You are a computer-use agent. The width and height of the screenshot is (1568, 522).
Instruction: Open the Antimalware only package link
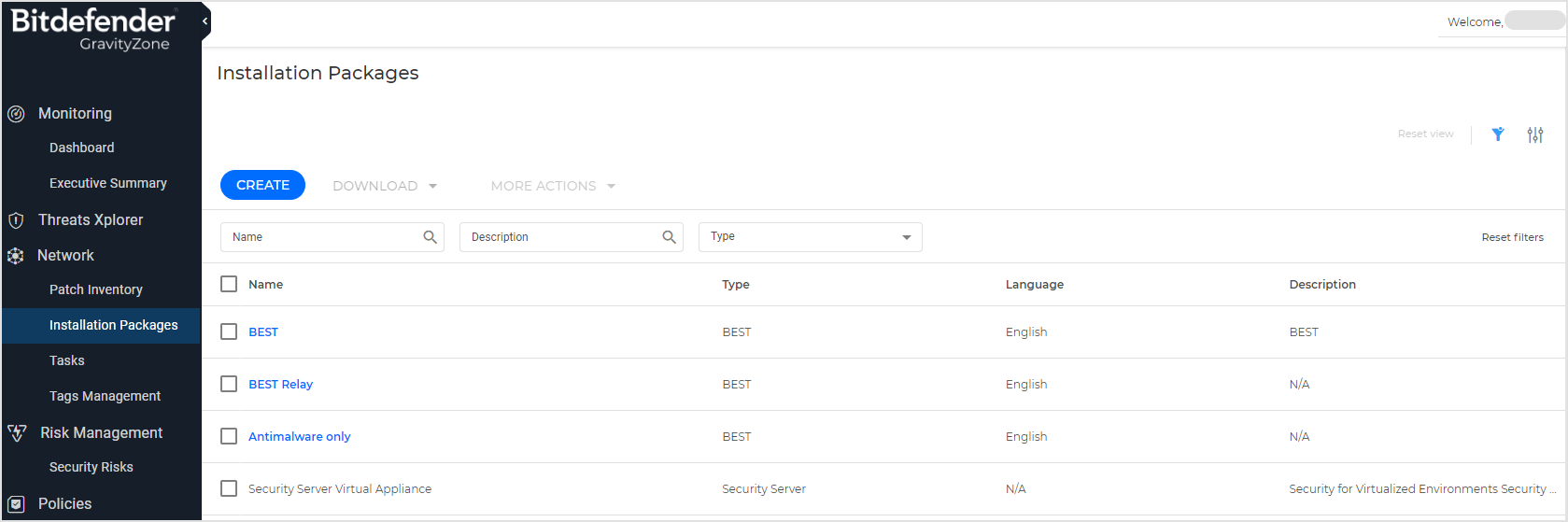tap(299, 436)
